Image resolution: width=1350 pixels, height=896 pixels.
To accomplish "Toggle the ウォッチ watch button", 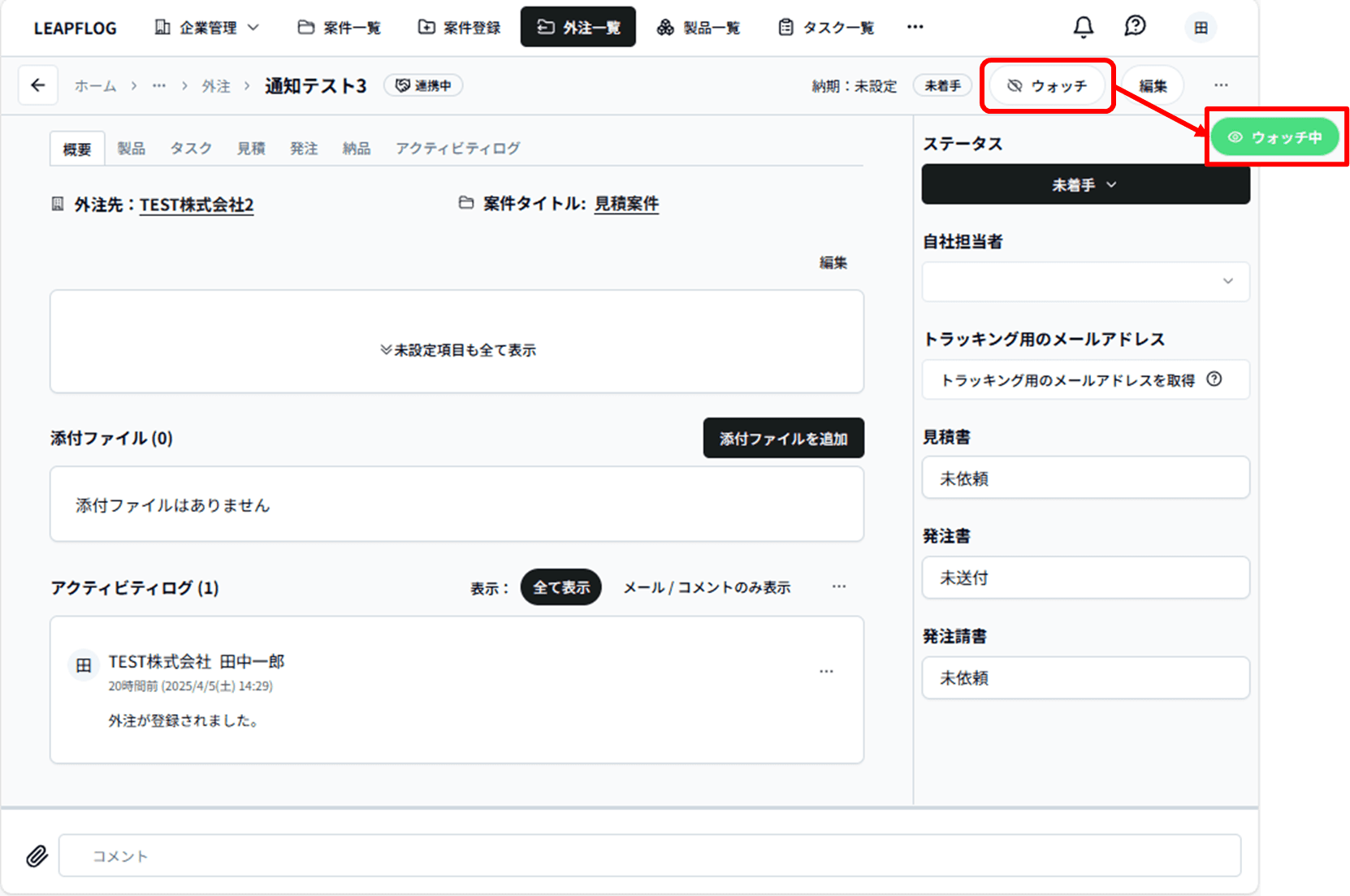I will (1047, 85).
